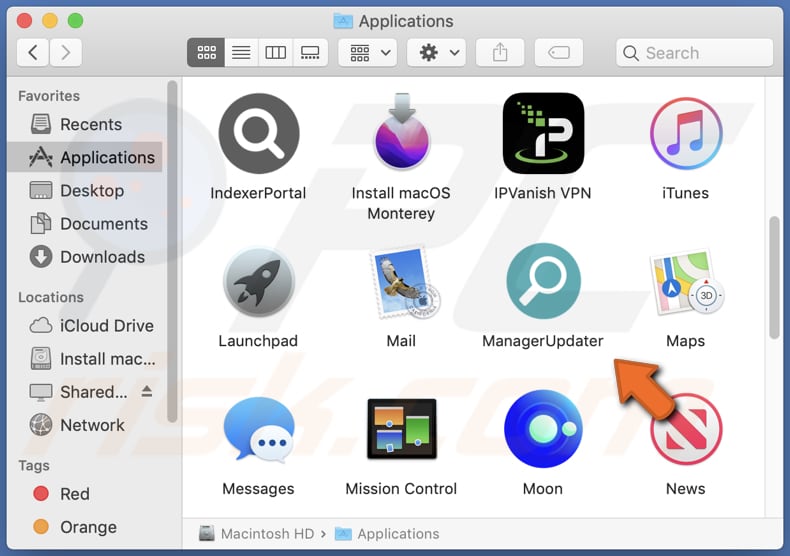
Task: Select the Install macOS Monterey icon
Action: point(402,132)
